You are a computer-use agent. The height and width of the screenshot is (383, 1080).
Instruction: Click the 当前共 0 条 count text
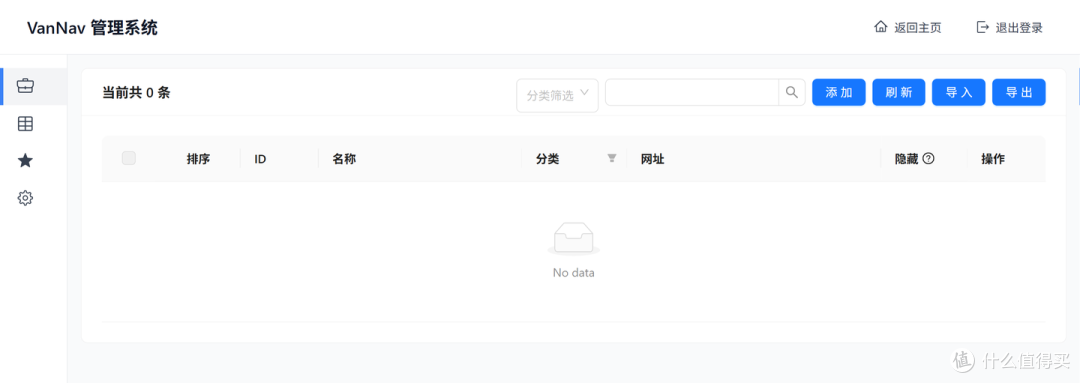click(x=136, y=93)
